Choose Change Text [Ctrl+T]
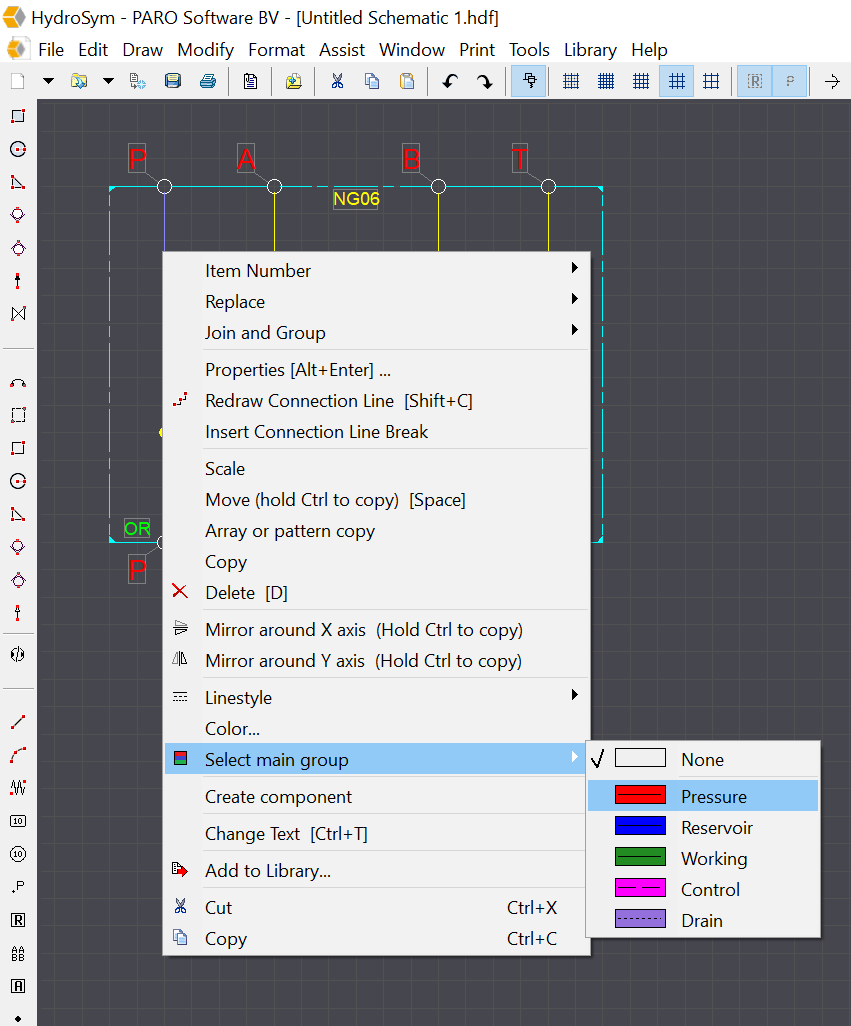851x1026 pixels. click(376, 834)
